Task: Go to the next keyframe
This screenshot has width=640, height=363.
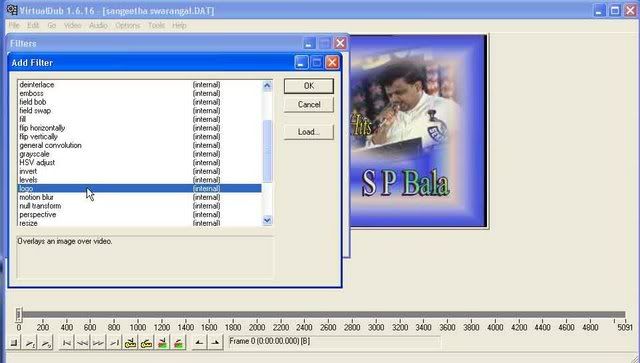Action: [x=146, y=343]
